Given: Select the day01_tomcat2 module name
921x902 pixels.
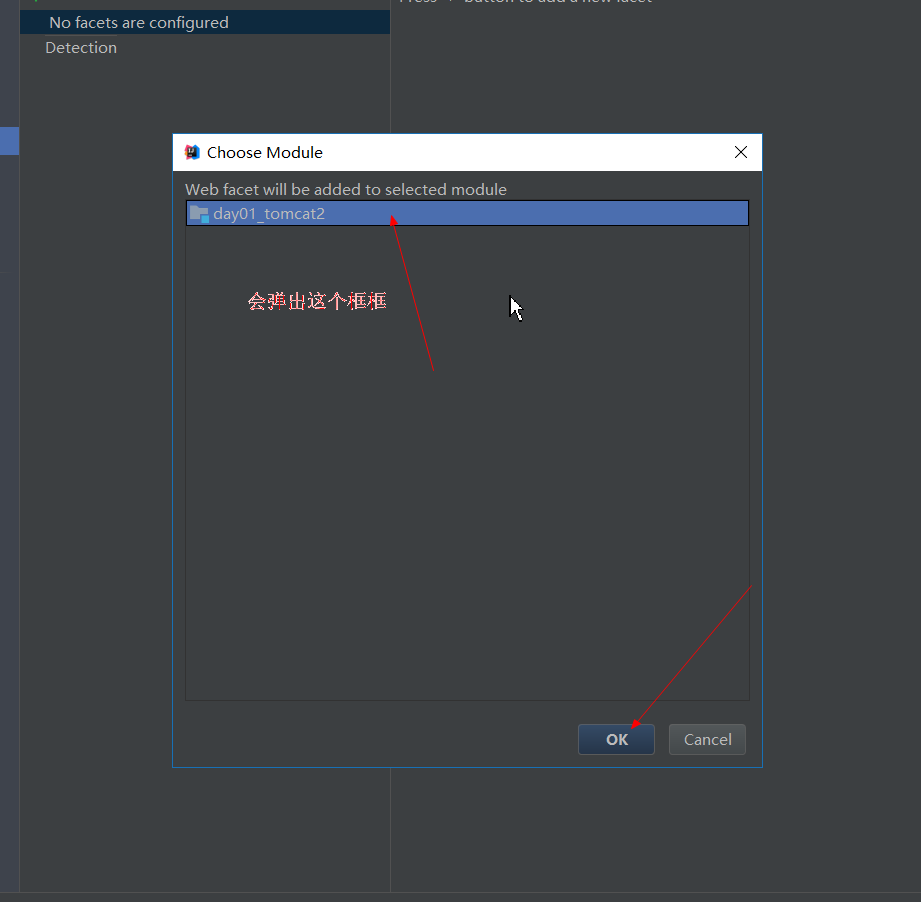Looking at the screenshot, I should coord(268,214).
